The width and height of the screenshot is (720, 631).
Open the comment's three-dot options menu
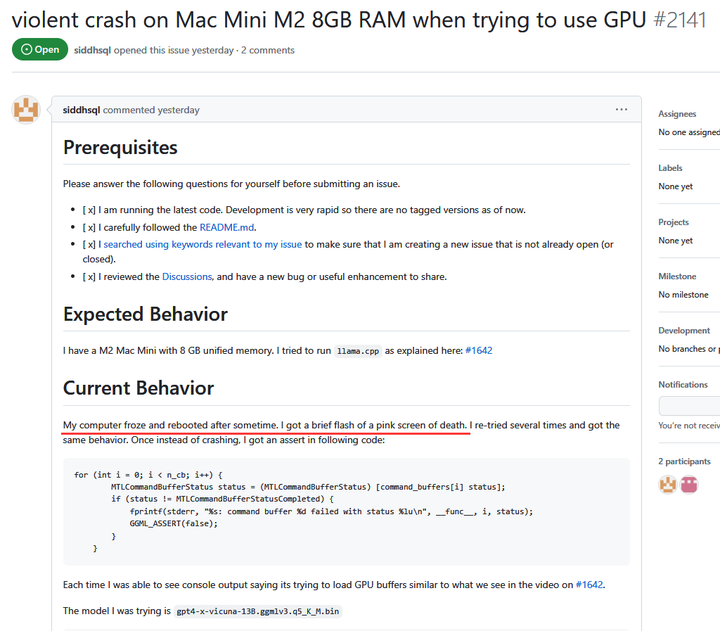coord(621,110)
